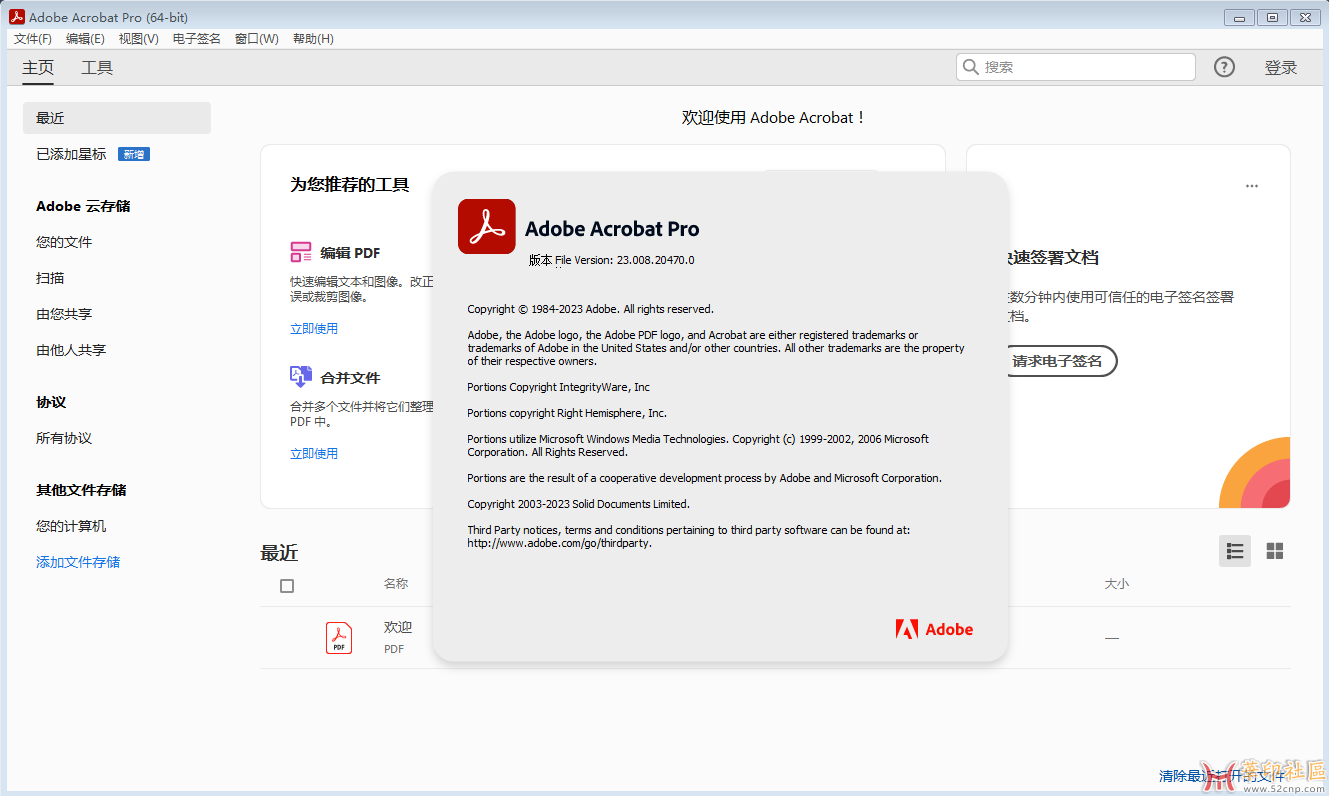Switch to grid thumbnail view
Viewport: 1329px width, 796px height.
click(x=1275, y=551)
